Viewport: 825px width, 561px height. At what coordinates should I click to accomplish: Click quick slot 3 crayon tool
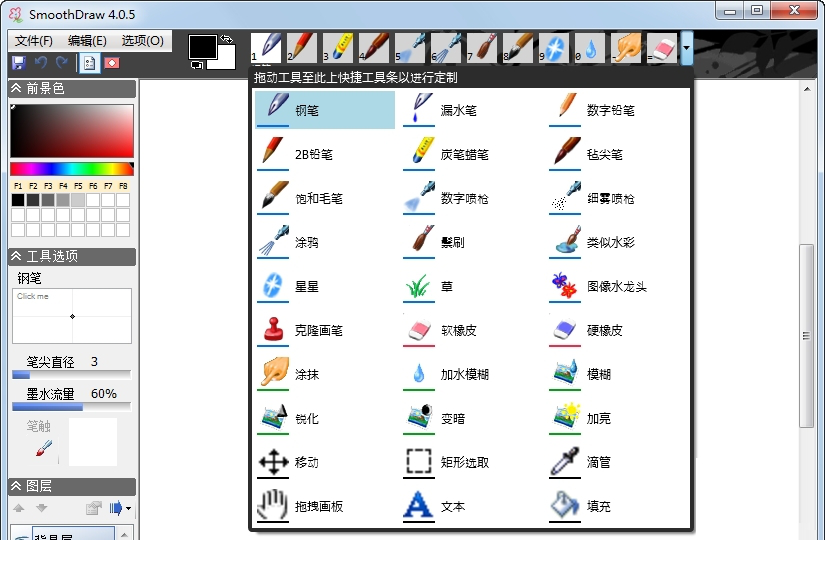pyautogui.click(x=338, y=47)
